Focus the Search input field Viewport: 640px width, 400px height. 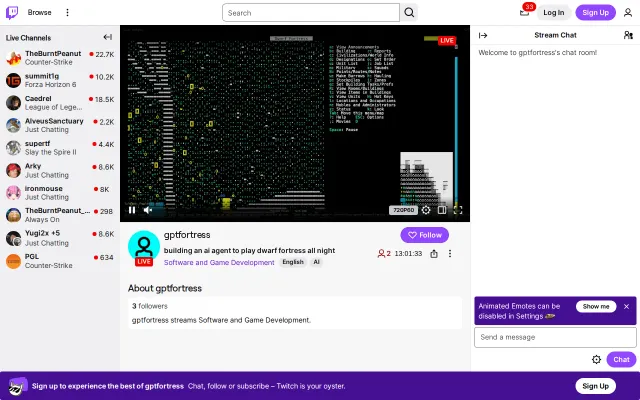[311, 13]
